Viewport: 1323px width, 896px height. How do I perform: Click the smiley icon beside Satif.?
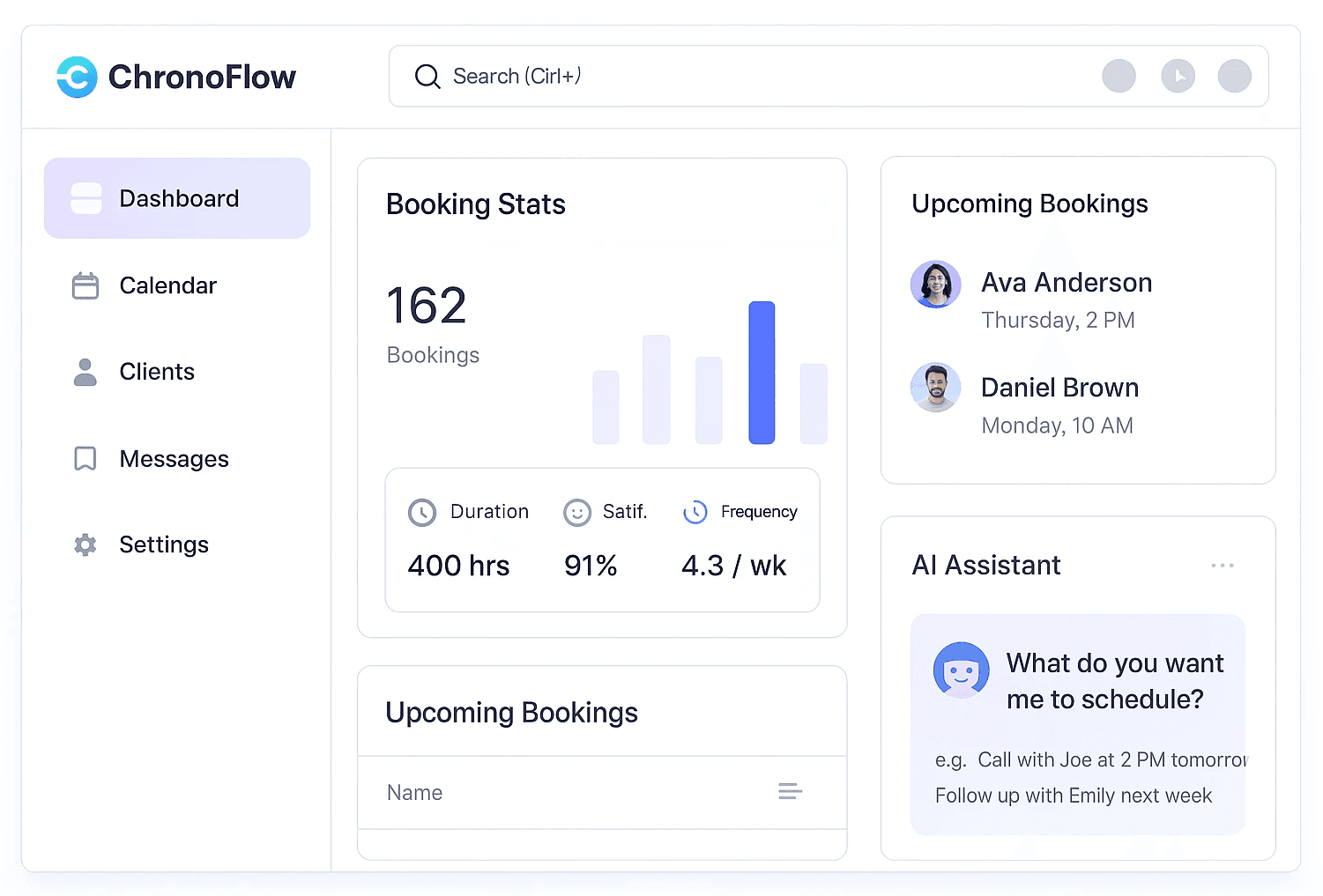[577, 512]
